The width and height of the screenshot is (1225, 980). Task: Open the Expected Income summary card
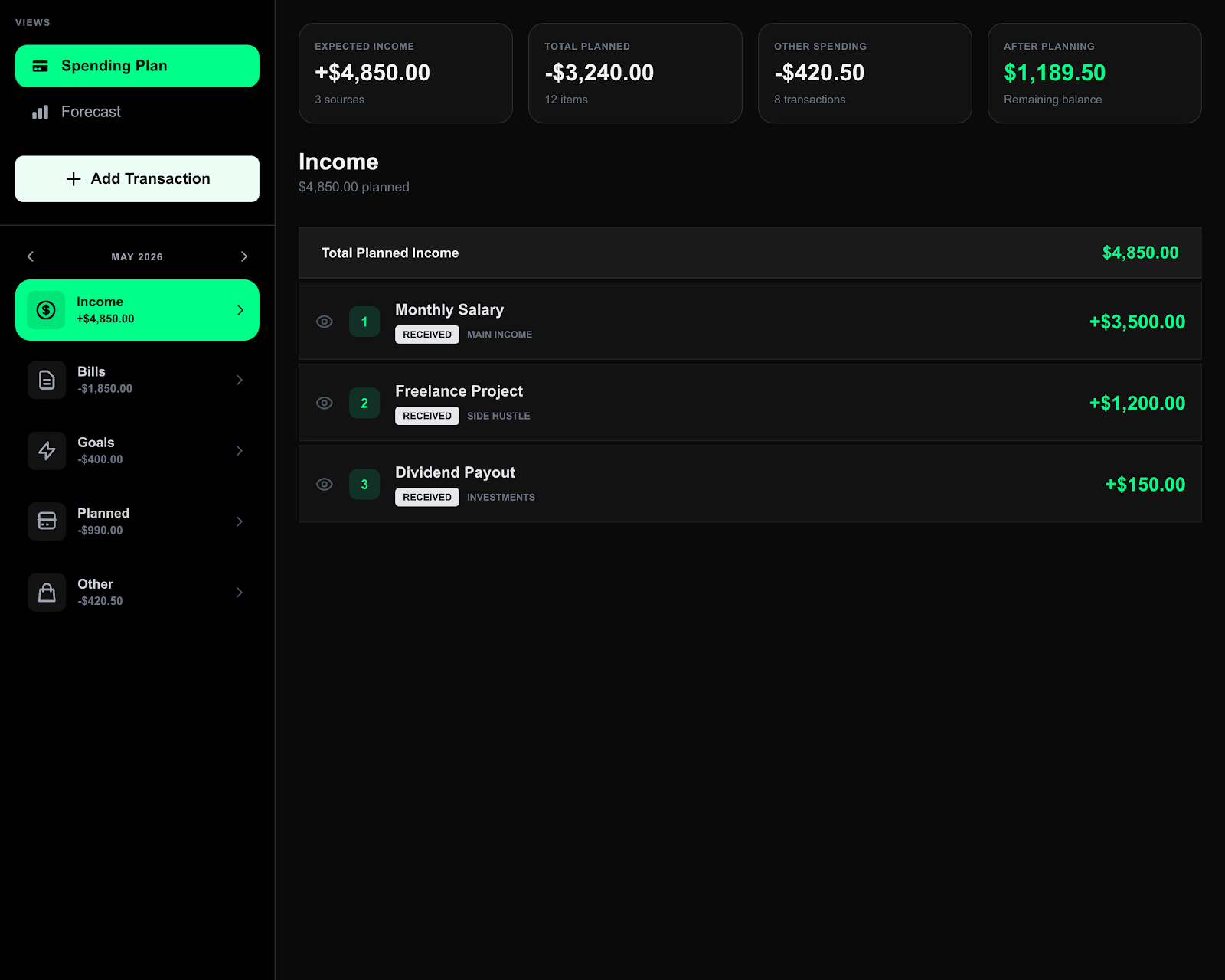[x=406, y=73]
